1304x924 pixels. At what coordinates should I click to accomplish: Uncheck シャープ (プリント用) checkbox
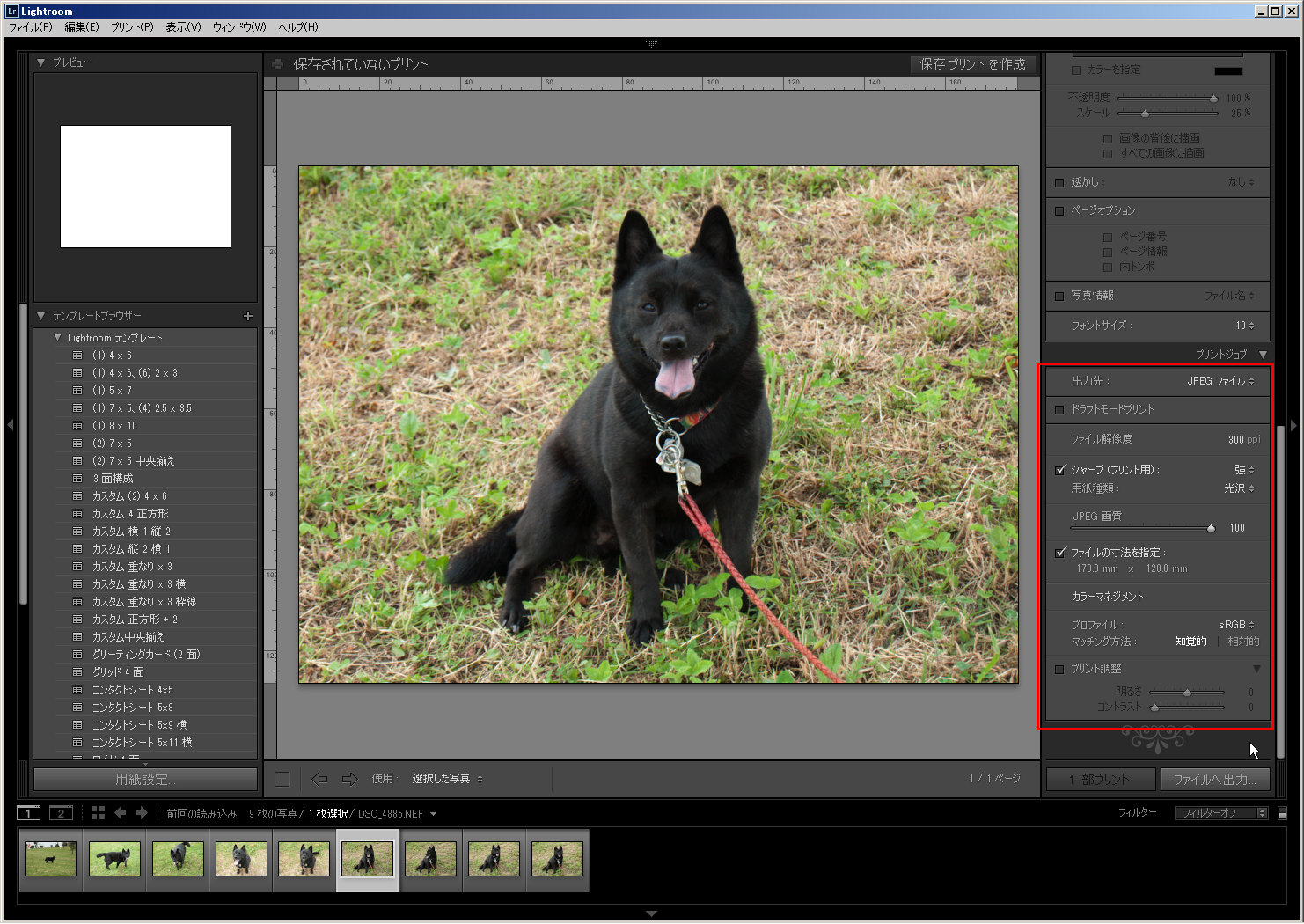(1060, 470)
